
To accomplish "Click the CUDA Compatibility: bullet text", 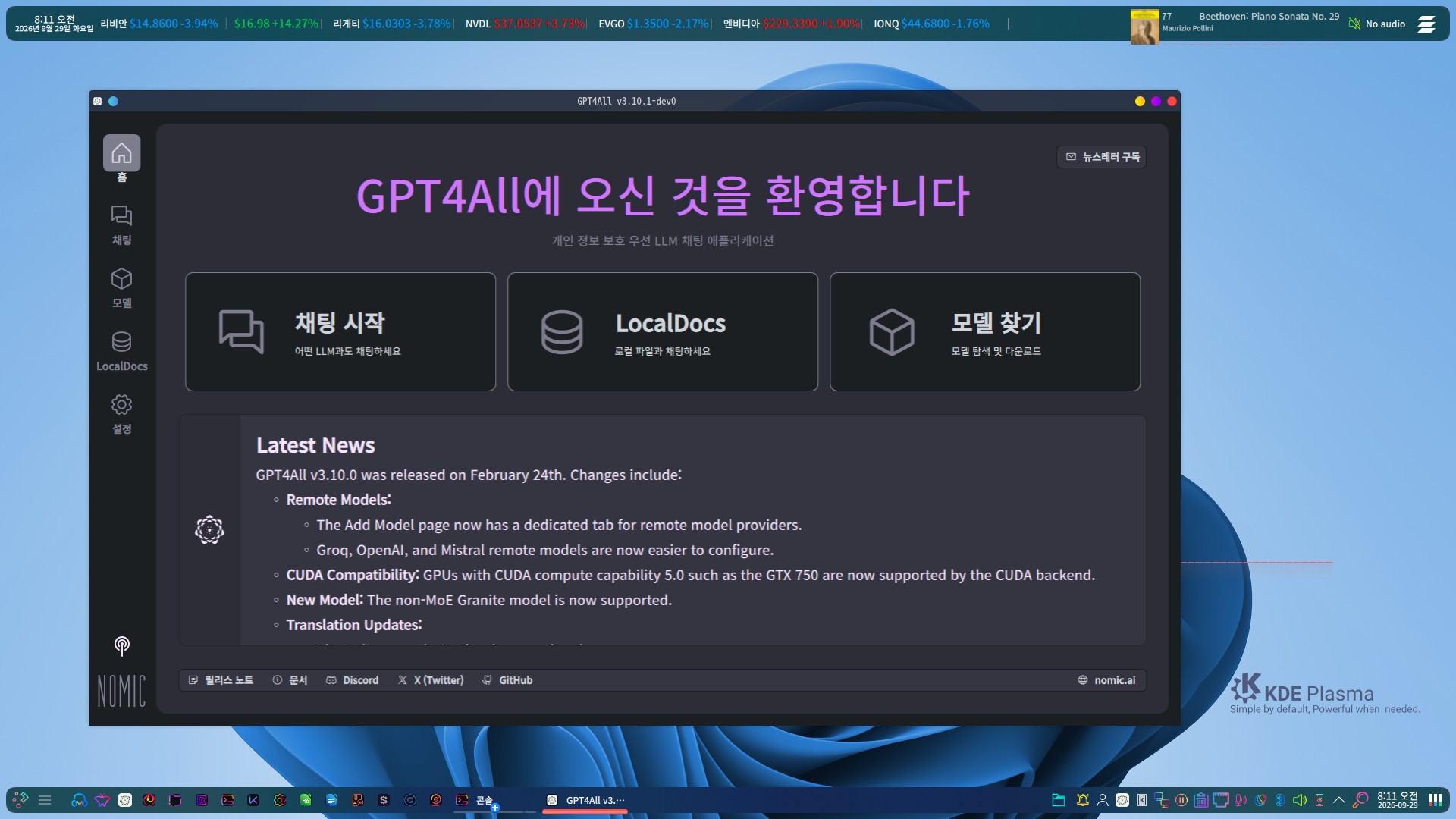I will [x=352, y=575].
